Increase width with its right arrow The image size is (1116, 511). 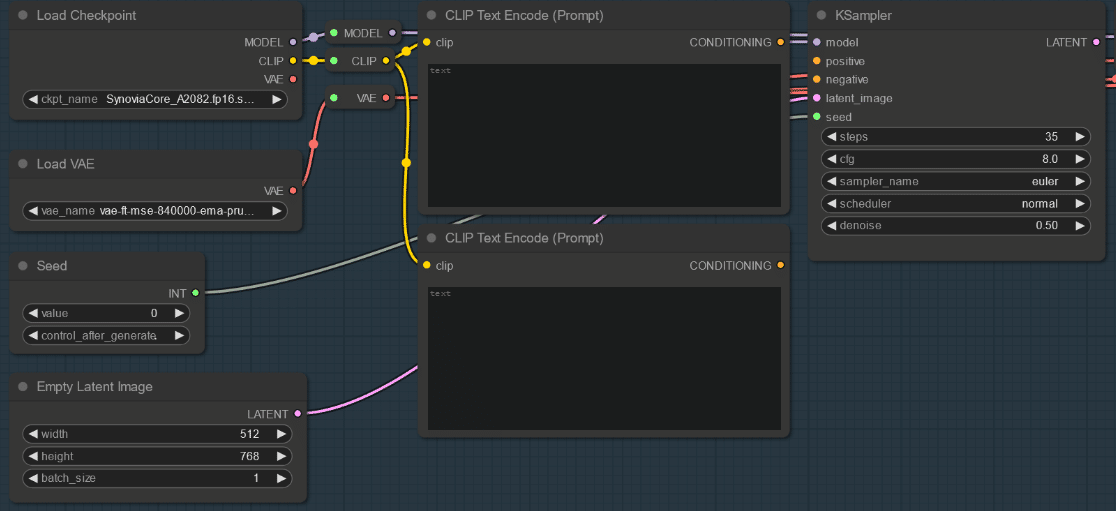(281, 434)
